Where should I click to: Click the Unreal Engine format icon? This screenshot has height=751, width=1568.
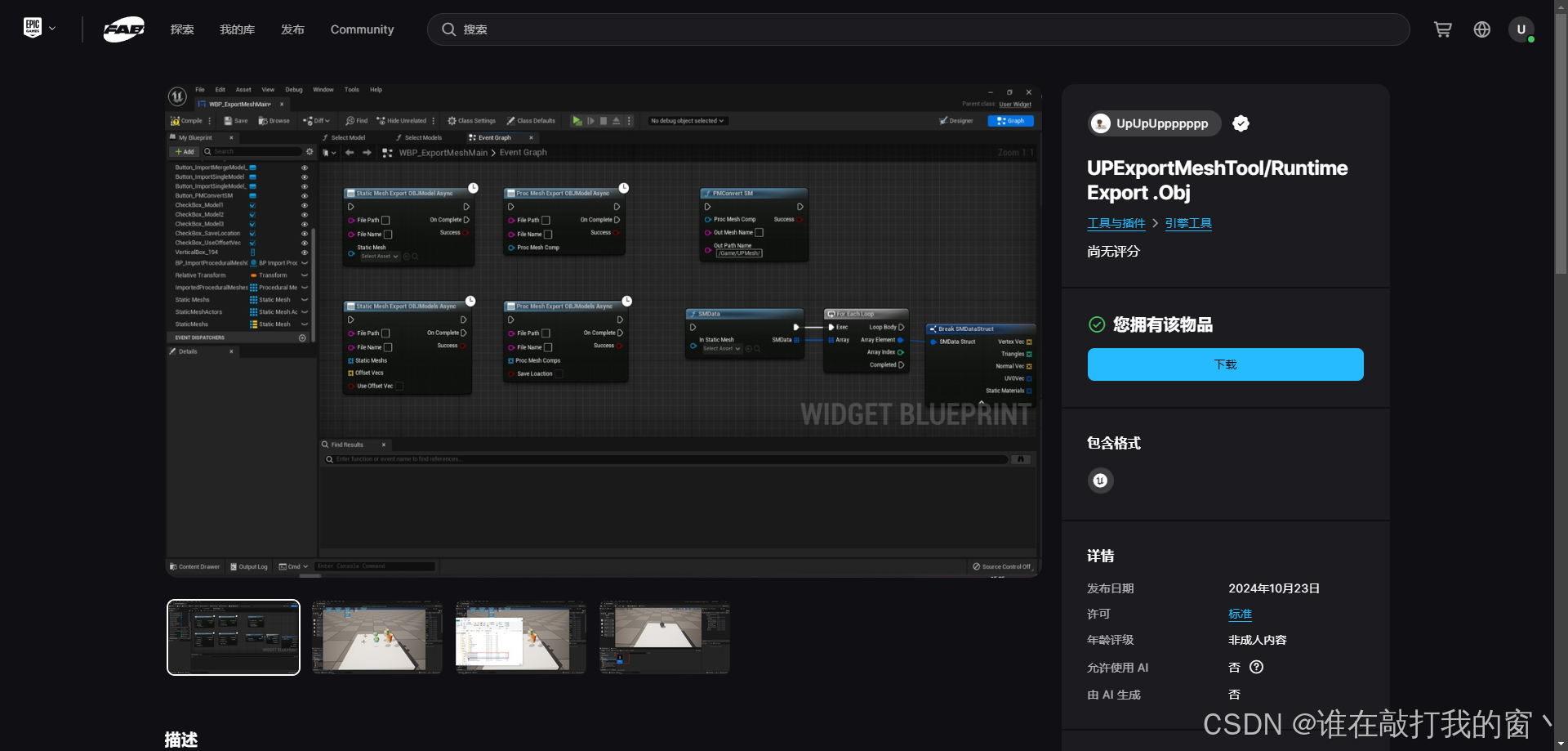(1100, 481)
